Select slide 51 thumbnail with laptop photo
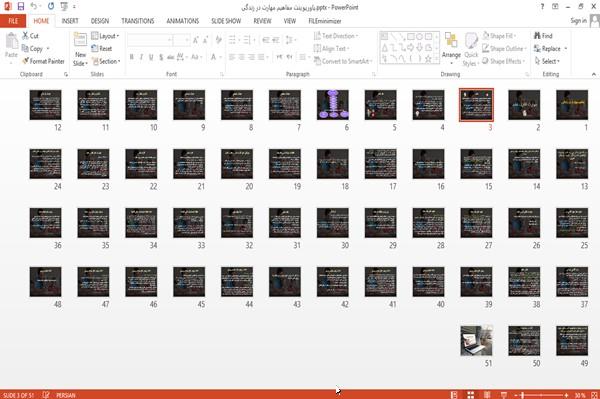This screenshot has height=399, width=600. click(x=476, y=340)
